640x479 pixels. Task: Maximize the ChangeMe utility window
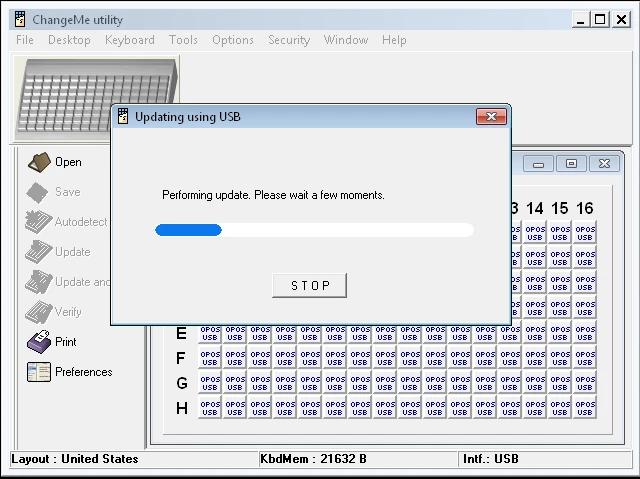(600, 20)
